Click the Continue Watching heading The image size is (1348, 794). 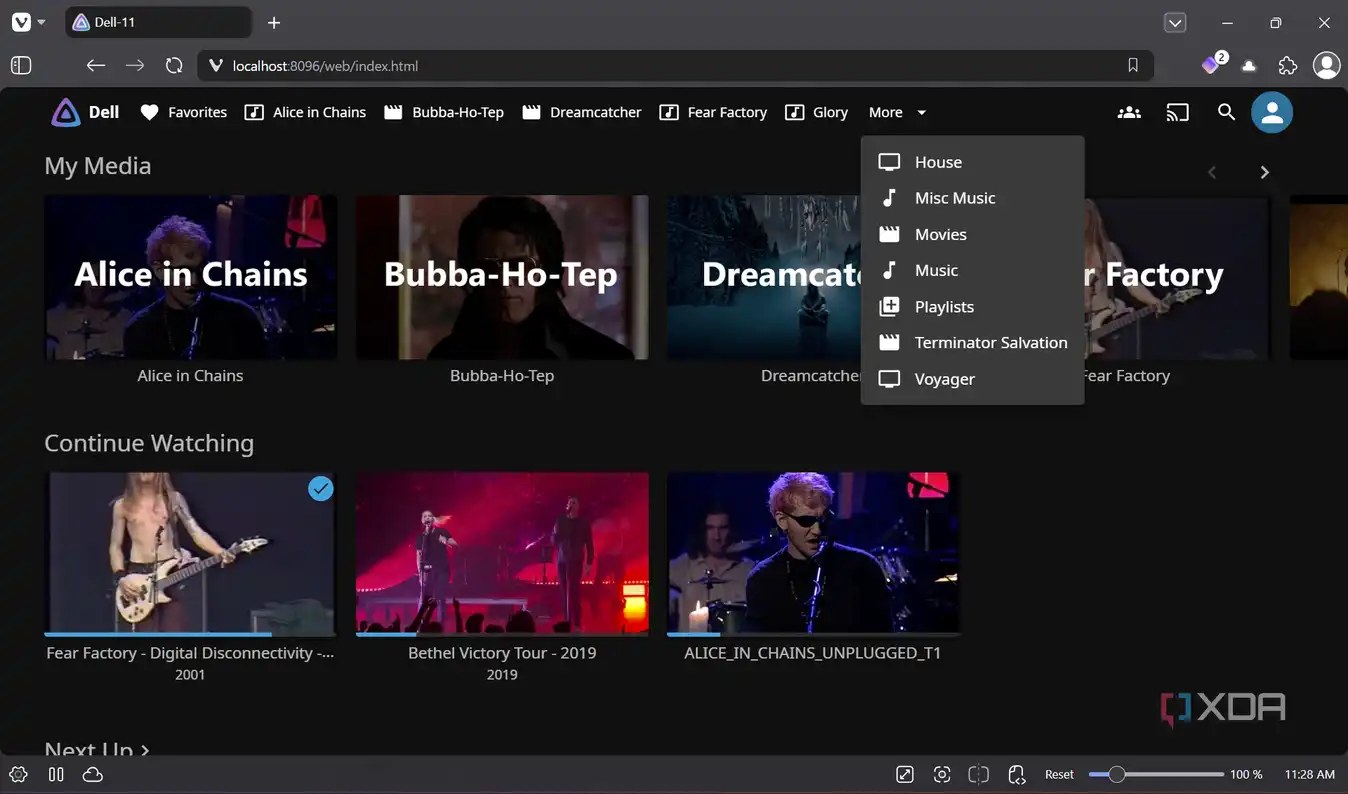(149, 443)
